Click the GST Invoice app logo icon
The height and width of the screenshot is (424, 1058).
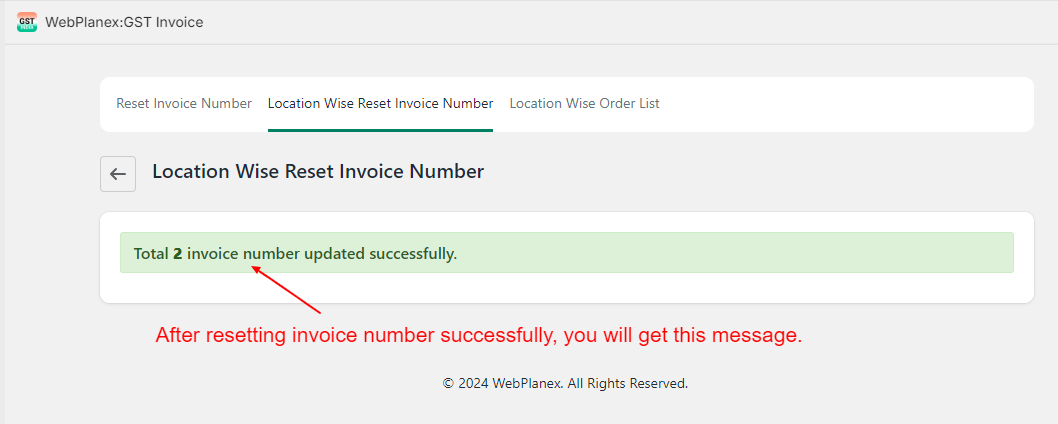click(27, 22)
